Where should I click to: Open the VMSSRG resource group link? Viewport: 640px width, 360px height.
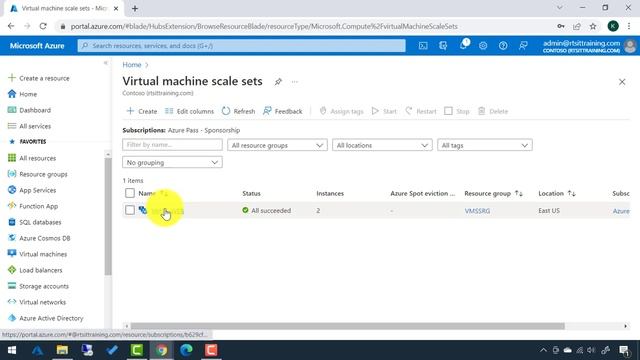point(477,211)
